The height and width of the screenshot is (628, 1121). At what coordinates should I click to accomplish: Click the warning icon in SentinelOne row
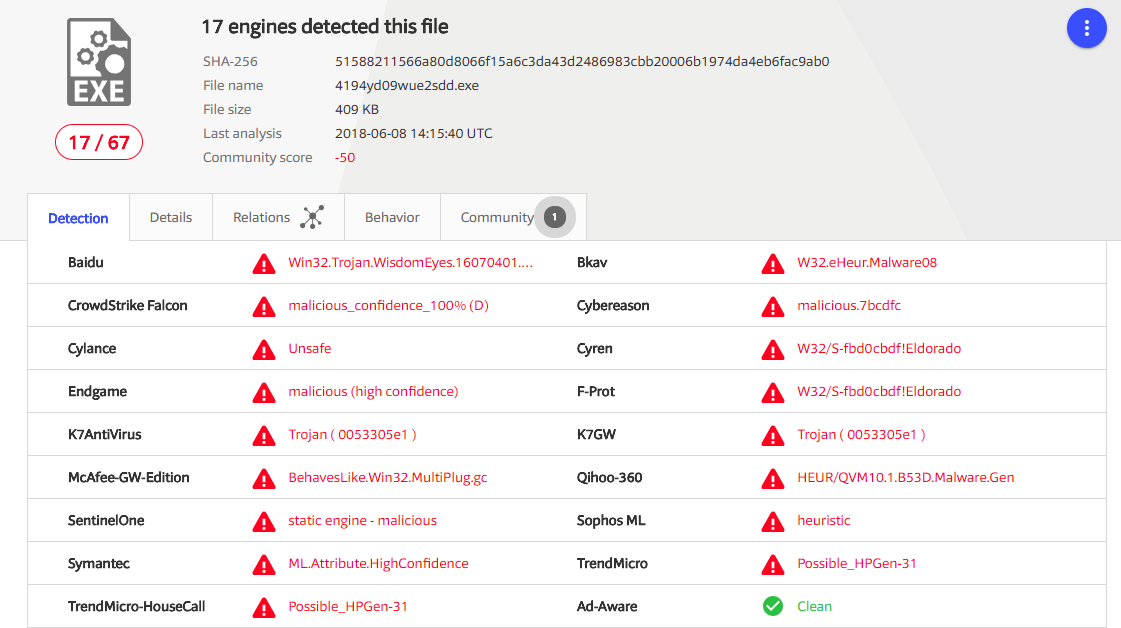pyautogui.click(x=264, y=521)
